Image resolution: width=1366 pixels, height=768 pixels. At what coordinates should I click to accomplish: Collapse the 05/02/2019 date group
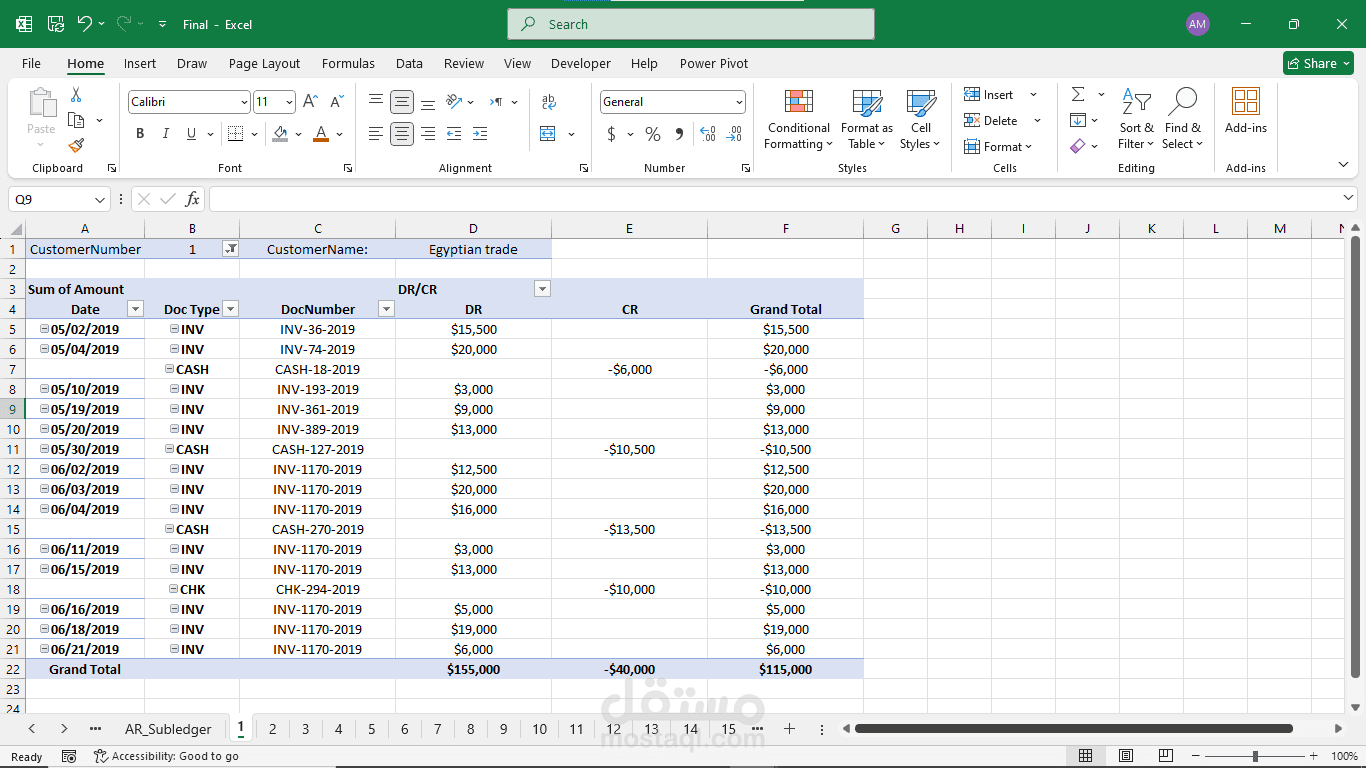click(x=44, y=329)
